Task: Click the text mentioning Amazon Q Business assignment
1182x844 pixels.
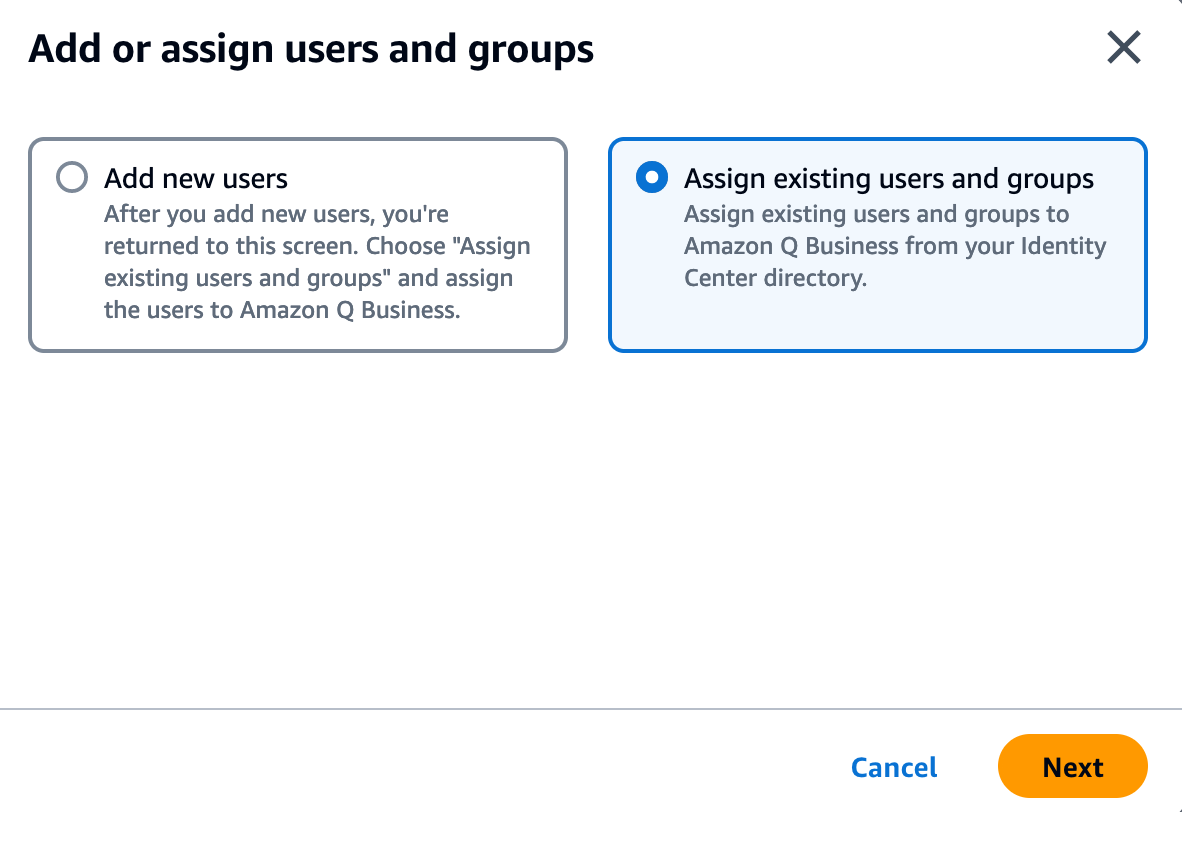Action: click(x=894, y=246)
